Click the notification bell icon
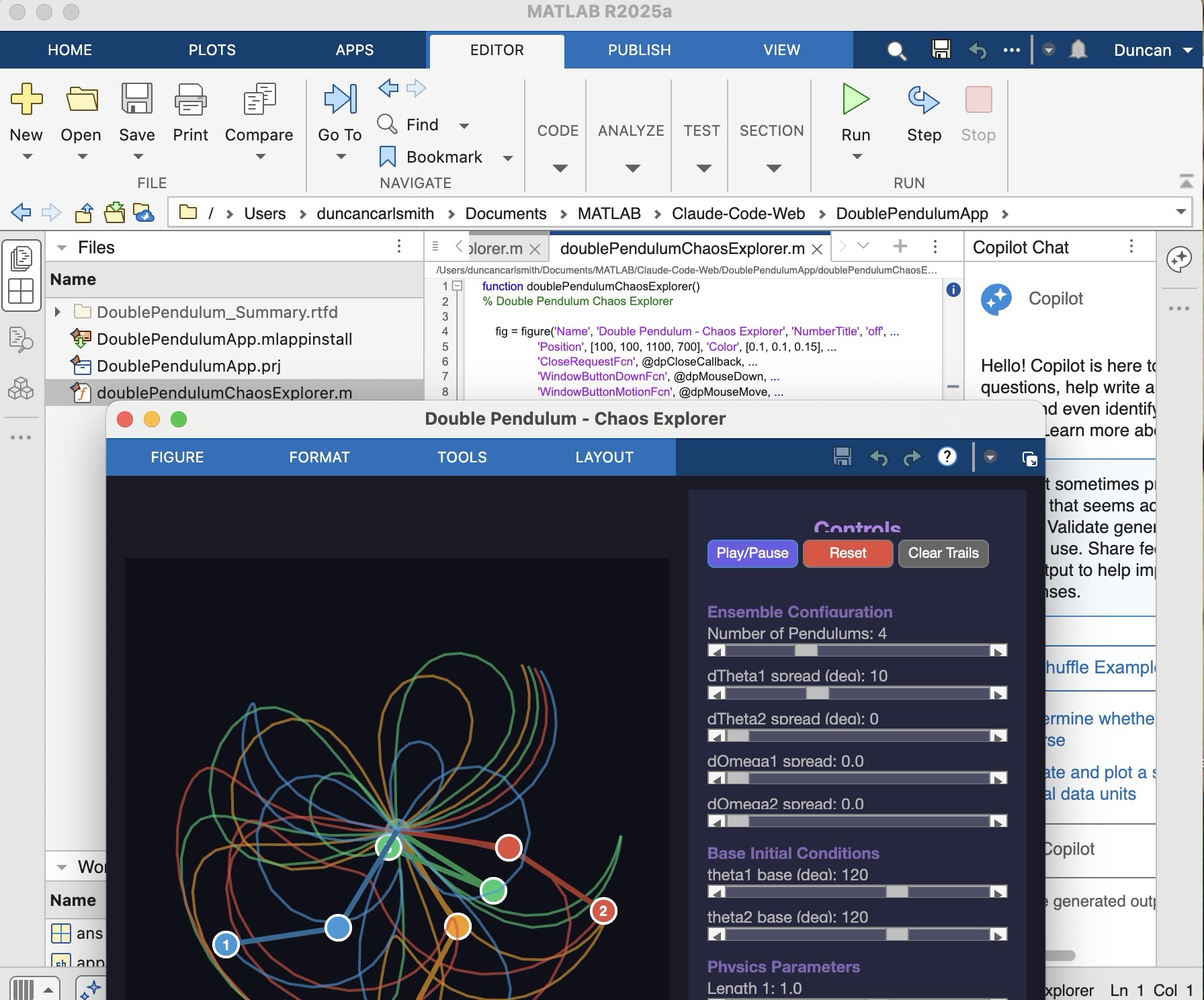The image size is (1204, 1000). pyautogui.click(x=1078, y=50)
